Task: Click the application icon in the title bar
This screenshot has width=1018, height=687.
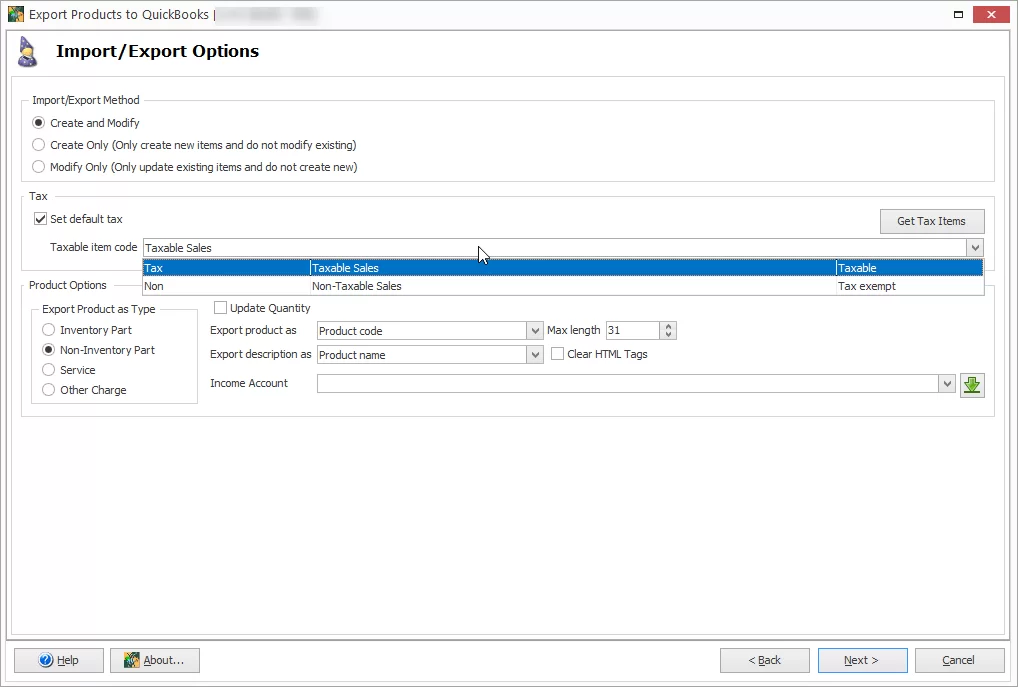Action: (x=14, y=14)
